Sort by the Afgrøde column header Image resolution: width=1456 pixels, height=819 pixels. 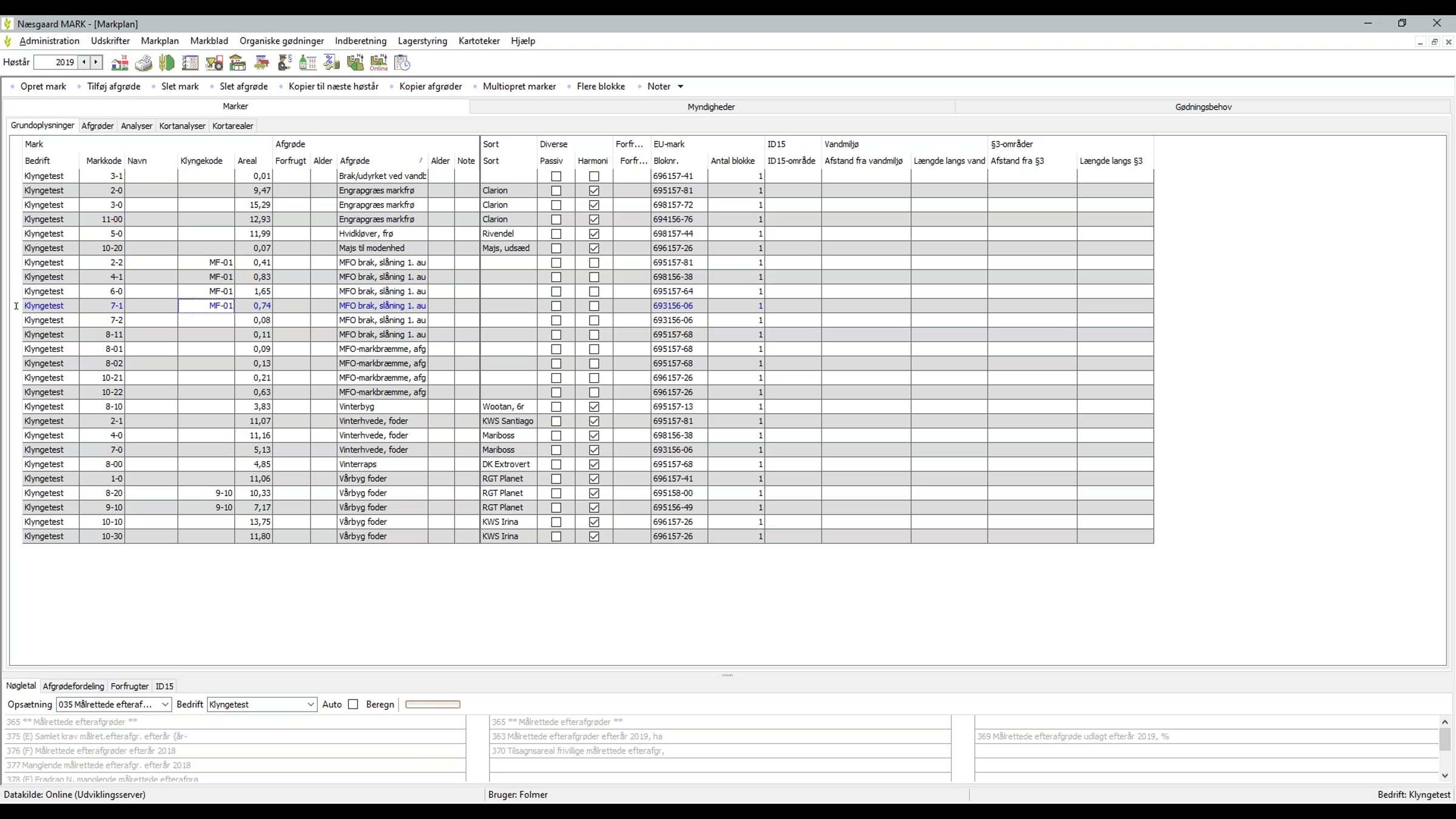point(382,161)
